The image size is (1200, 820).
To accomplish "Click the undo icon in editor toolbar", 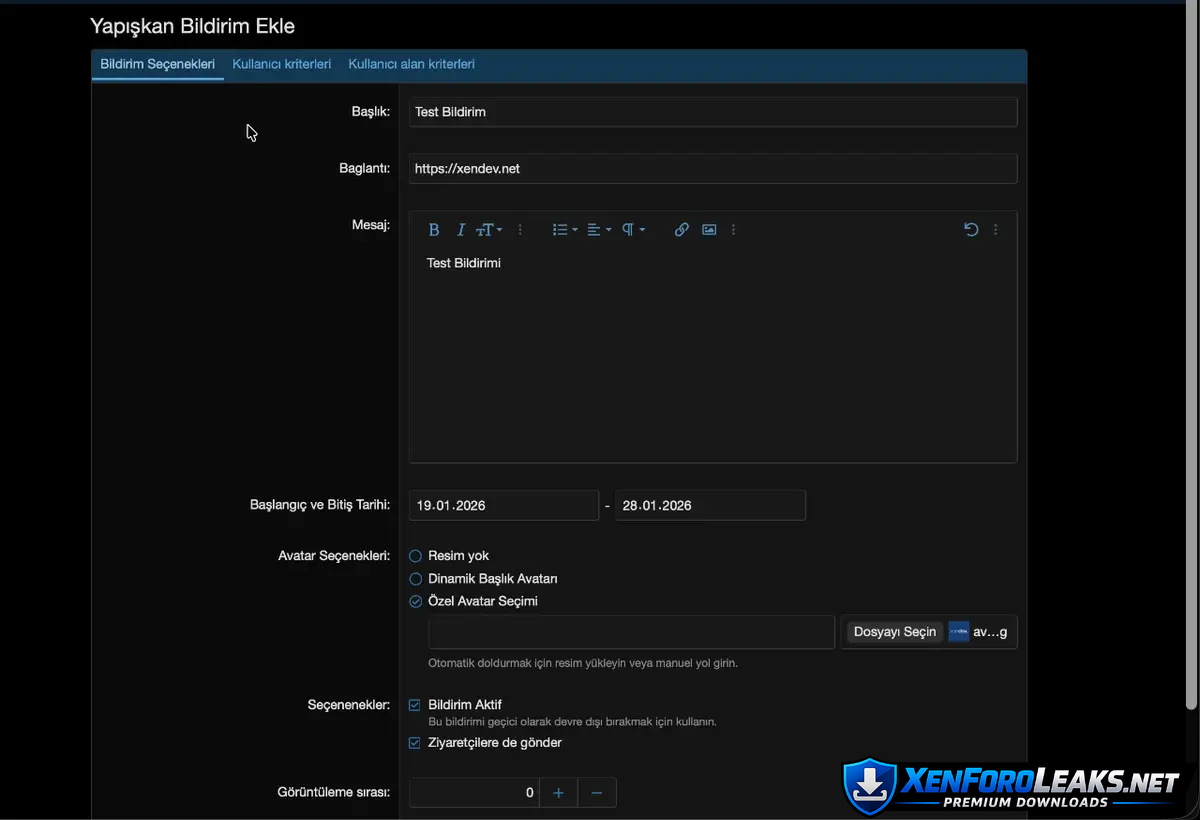I will coord(970,230).
